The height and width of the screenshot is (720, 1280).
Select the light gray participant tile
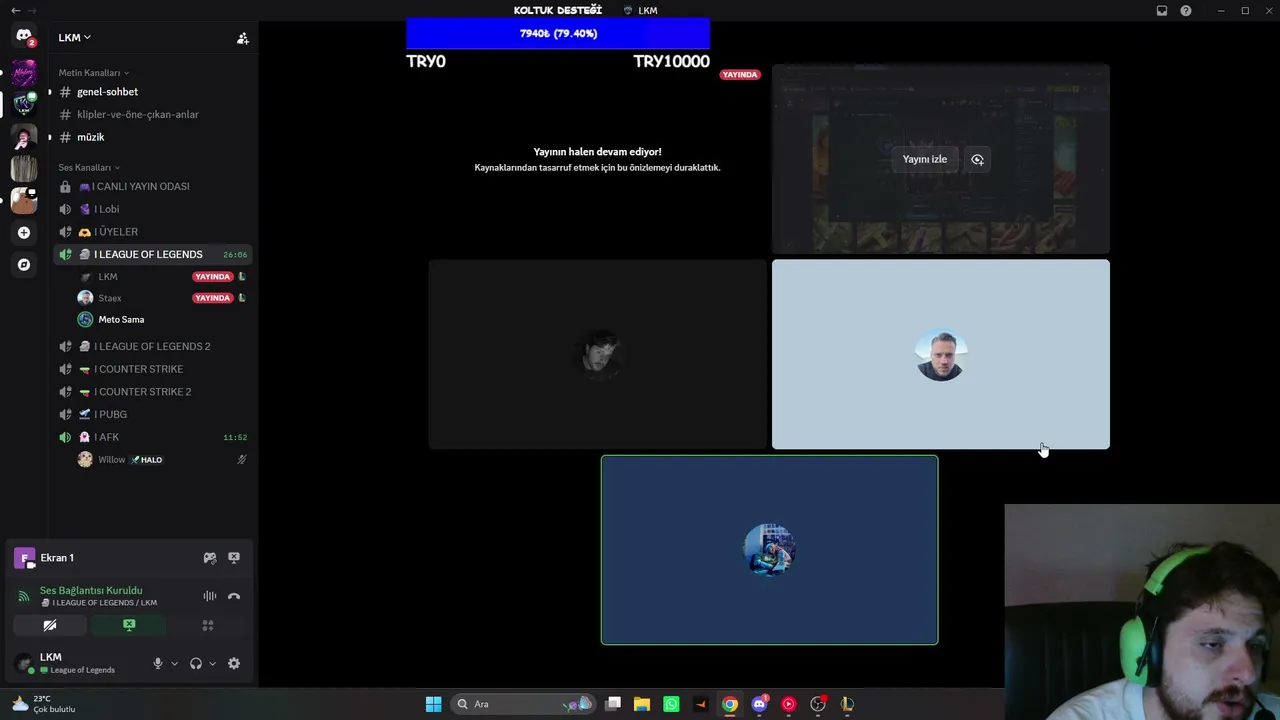coord(941,354)
